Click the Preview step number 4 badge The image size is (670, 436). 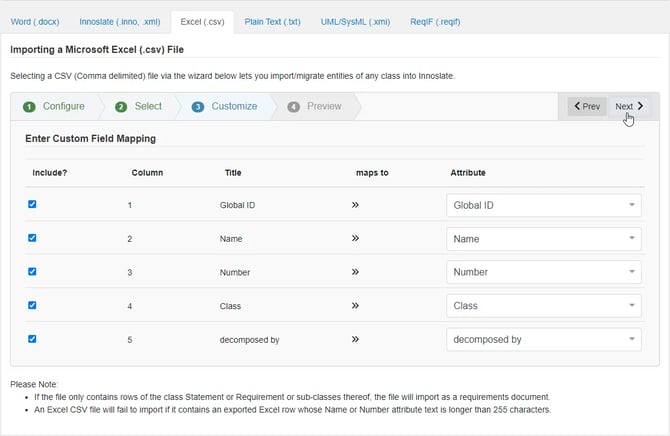pyautogui.click(x=294, y=107)
